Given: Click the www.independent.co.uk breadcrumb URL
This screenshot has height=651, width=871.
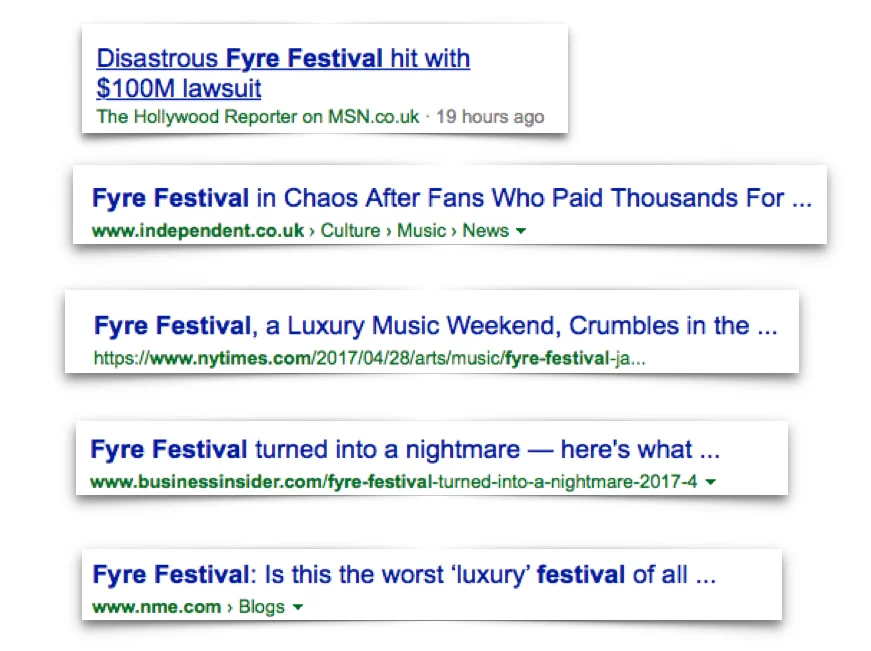Looking at the screenshot, I should [x=301, y=230].
